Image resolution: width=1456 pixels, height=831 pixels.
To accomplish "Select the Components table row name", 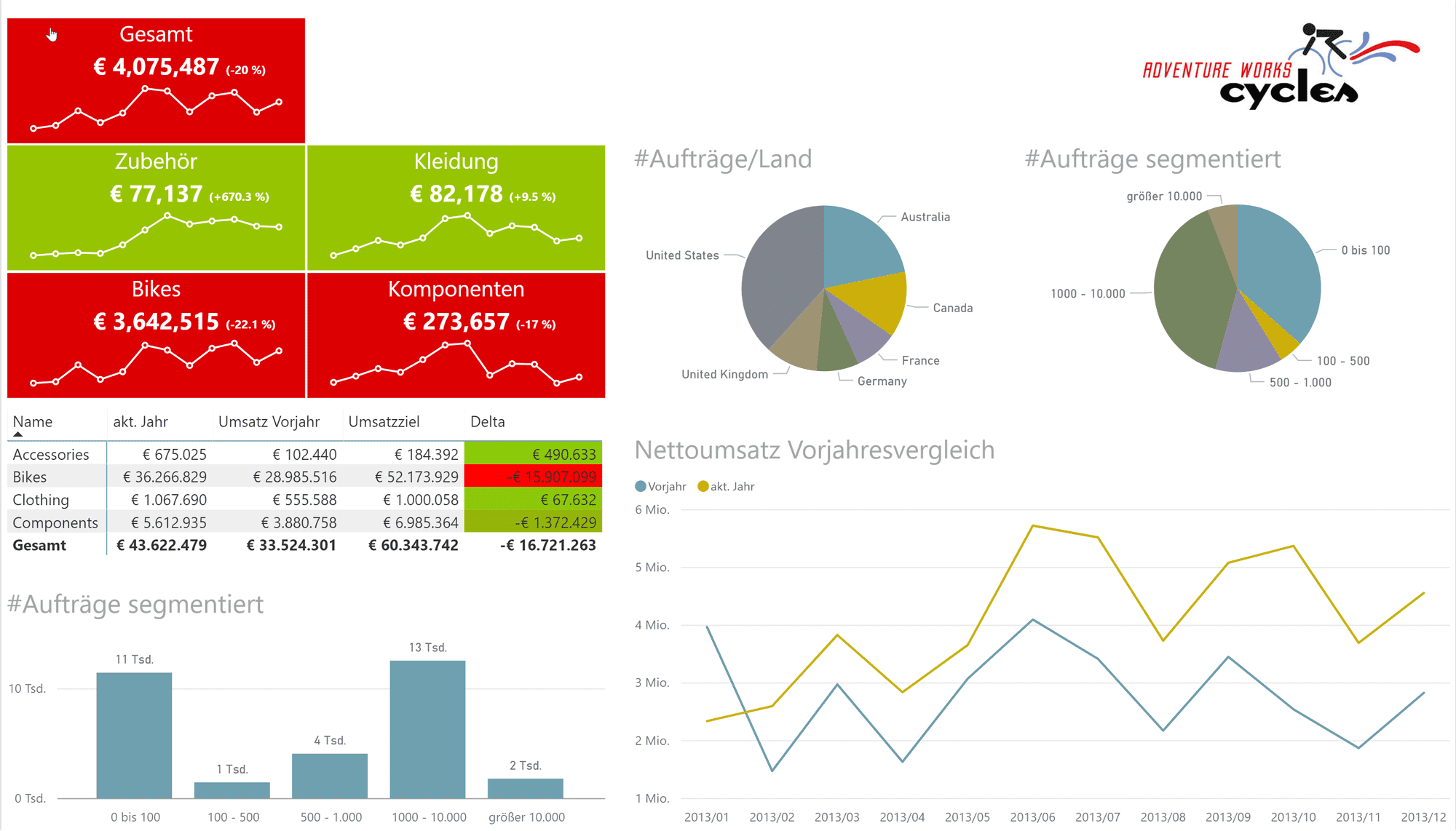I will click(55, 522).
